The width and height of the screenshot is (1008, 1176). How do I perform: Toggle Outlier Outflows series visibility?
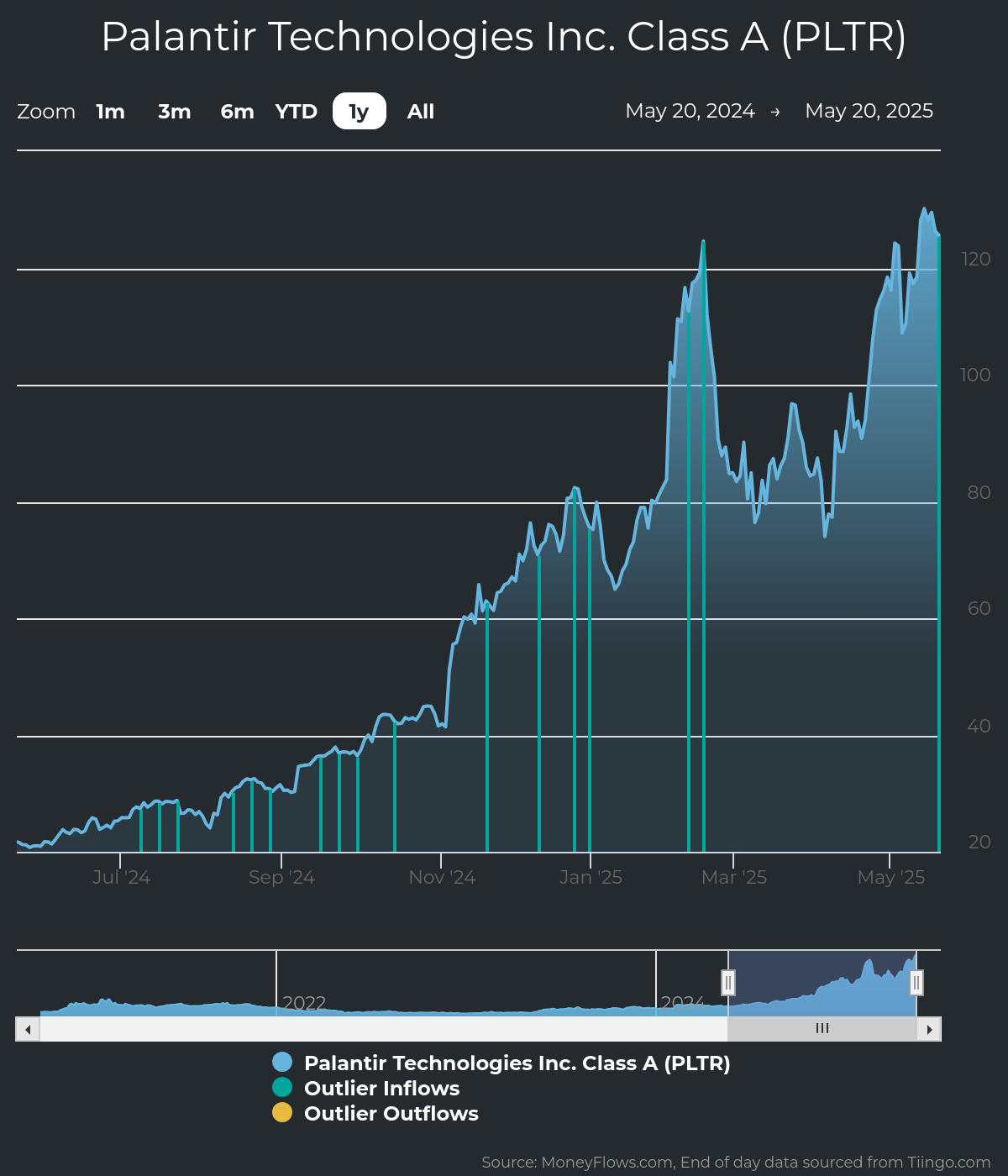tap(375, 1114)
